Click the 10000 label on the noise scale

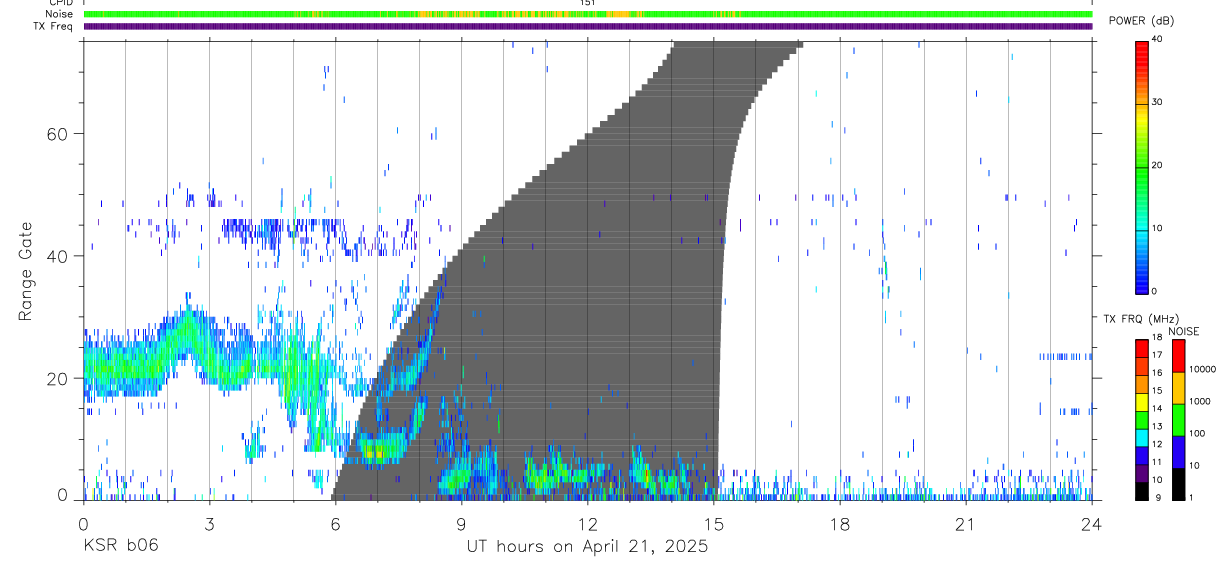[x=1203, y=369]
